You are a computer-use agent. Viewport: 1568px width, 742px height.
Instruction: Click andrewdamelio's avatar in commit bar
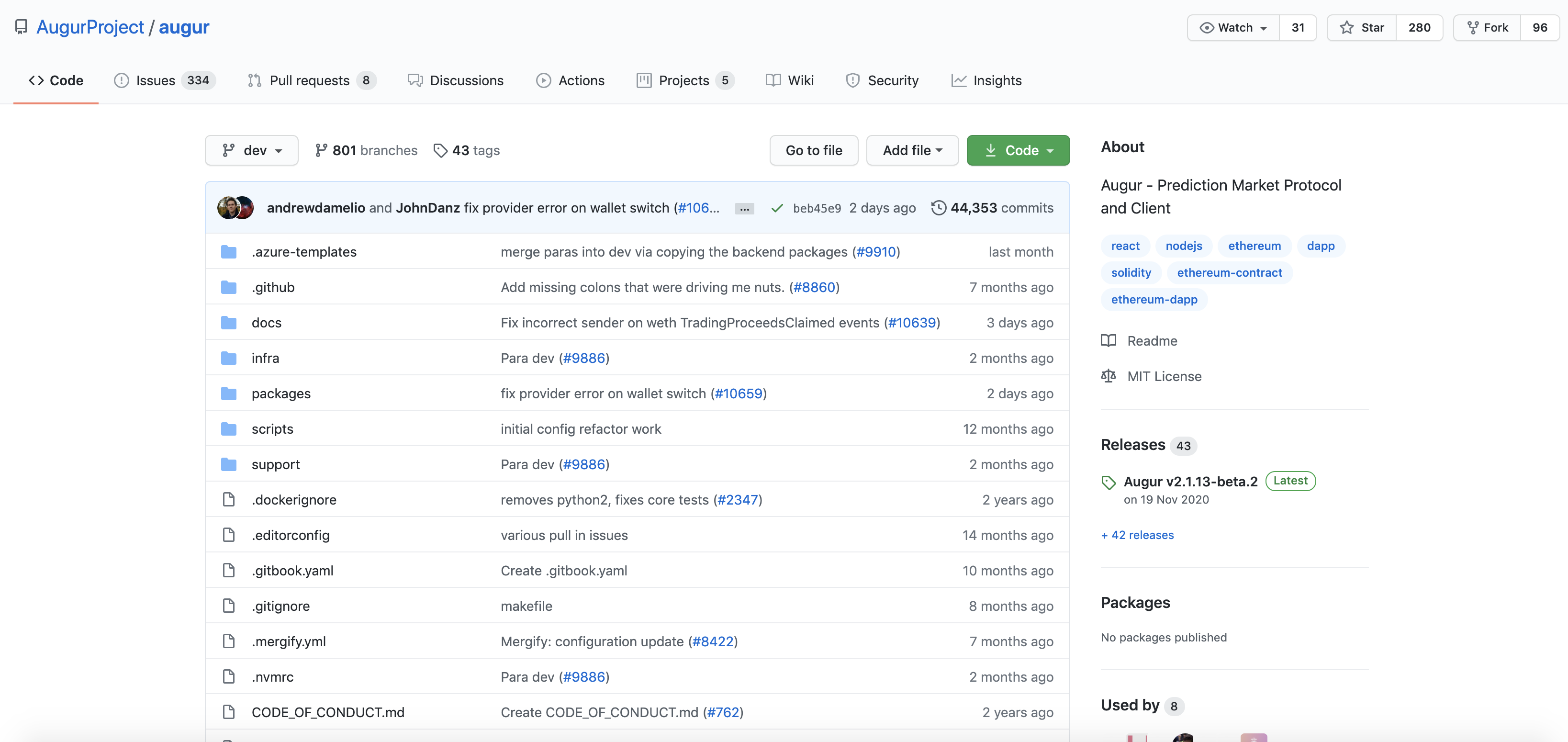pos(228,208)
